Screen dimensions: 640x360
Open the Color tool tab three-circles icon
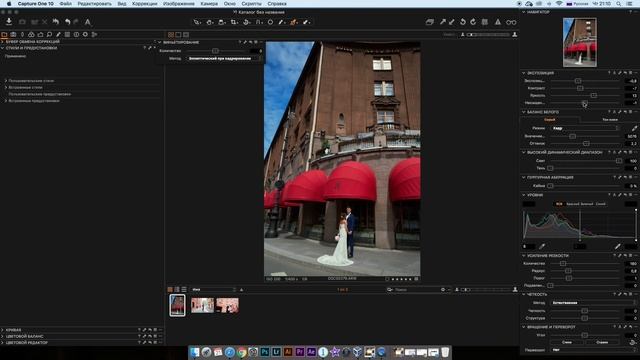tap(31, 35)
